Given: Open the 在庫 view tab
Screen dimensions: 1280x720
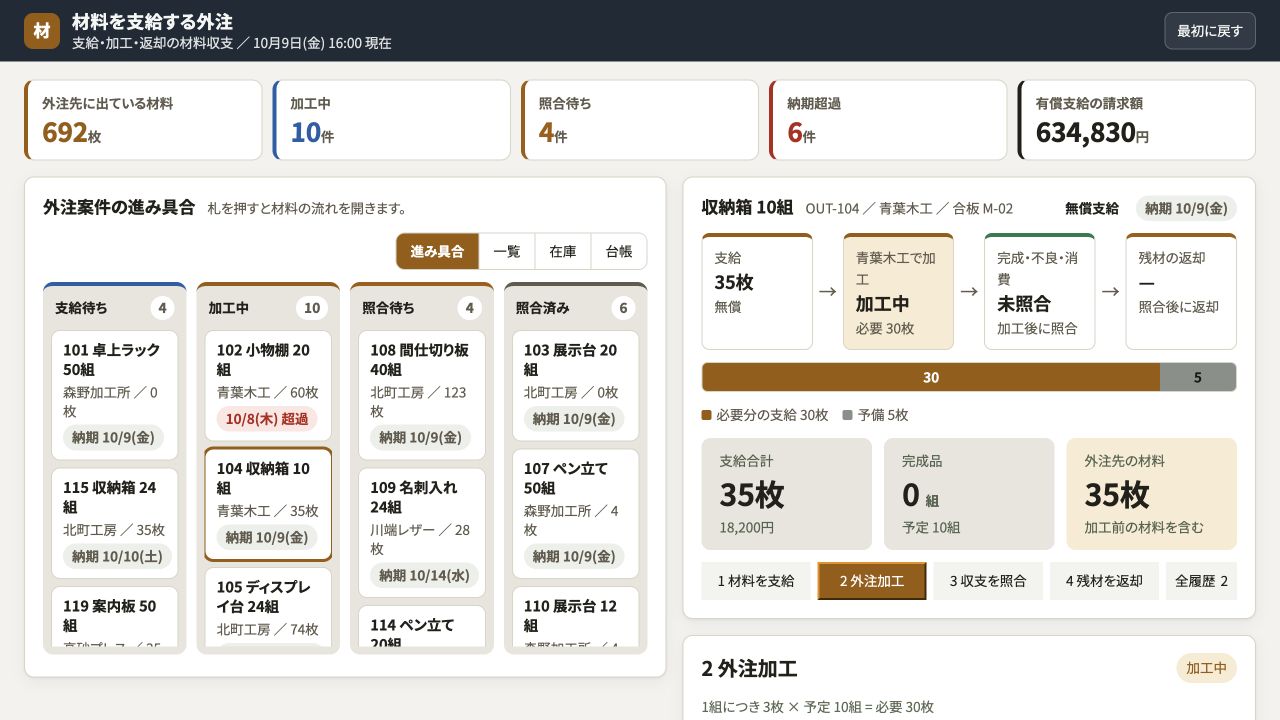Looking at the screenshot, I should [563, 251].
